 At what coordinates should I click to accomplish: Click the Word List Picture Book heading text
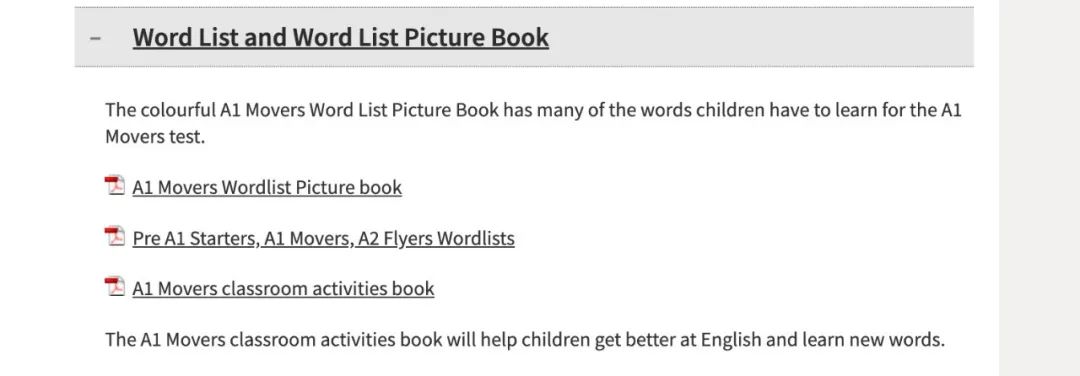coord(341,37)
